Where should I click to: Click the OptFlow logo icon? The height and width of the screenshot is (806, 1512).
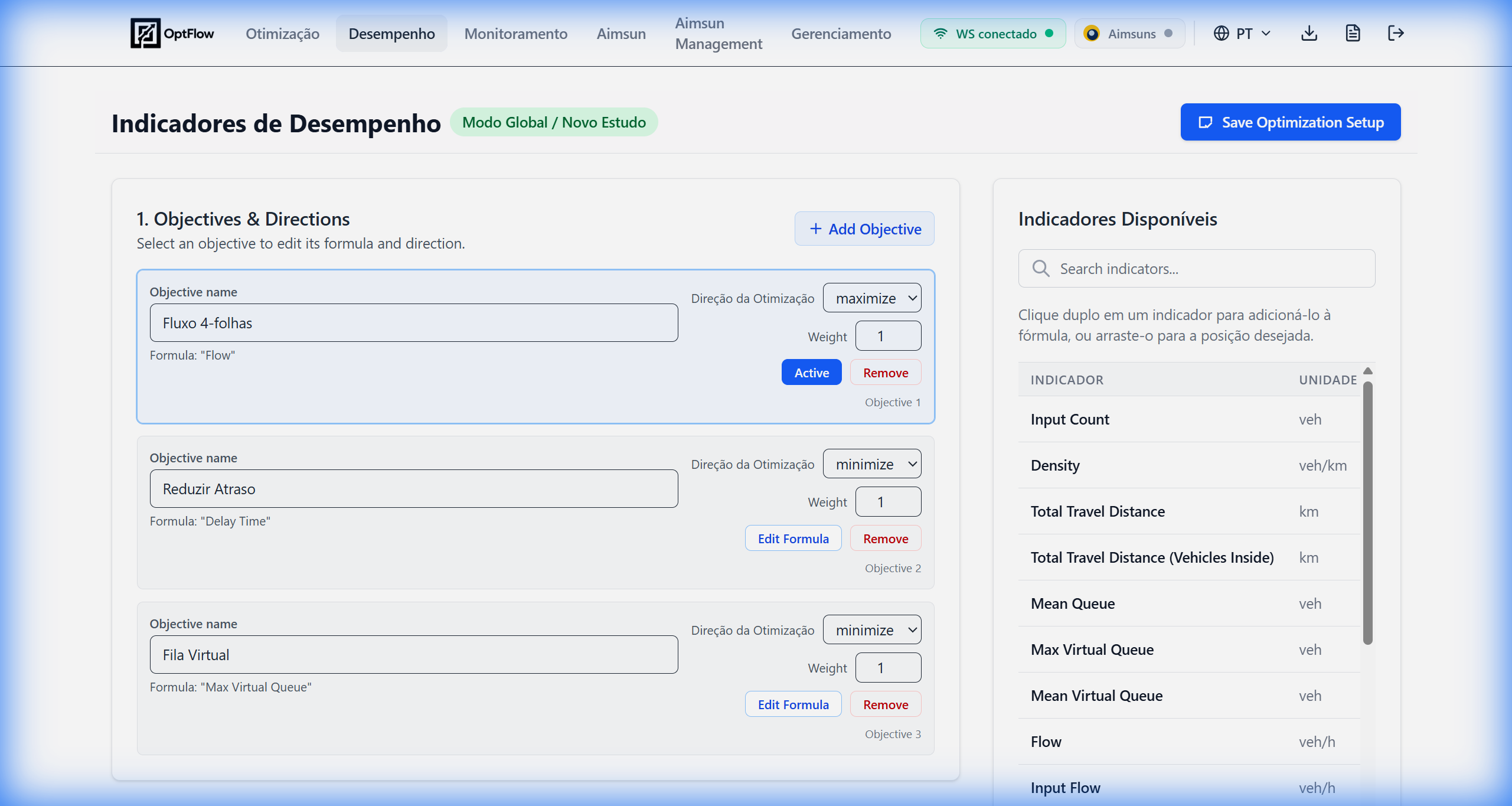tap(145, 33)
